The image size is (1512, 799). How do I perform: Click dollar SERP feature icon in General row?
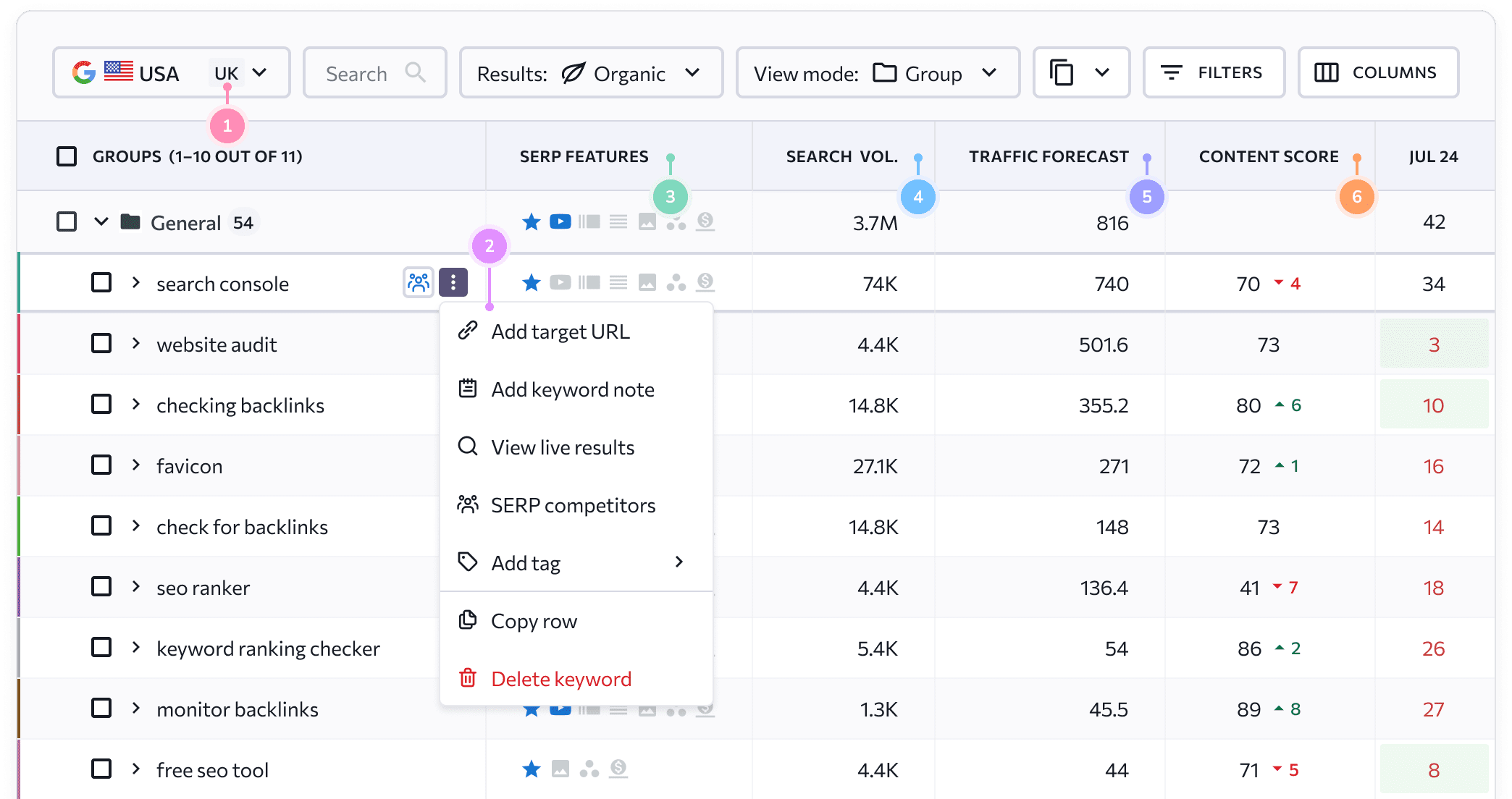[x=705, y=221]
